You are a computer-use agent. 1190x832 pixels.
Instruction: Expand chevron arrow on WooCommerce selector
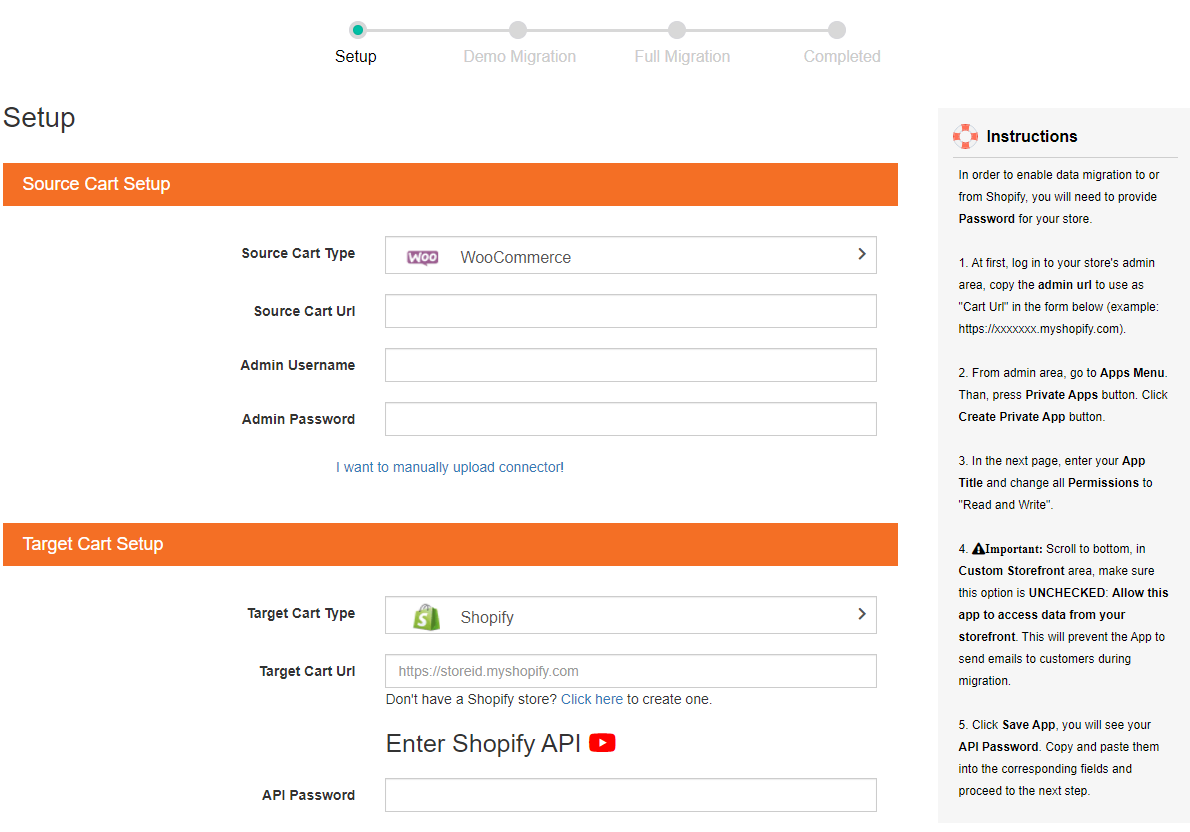tap(861, 254)
